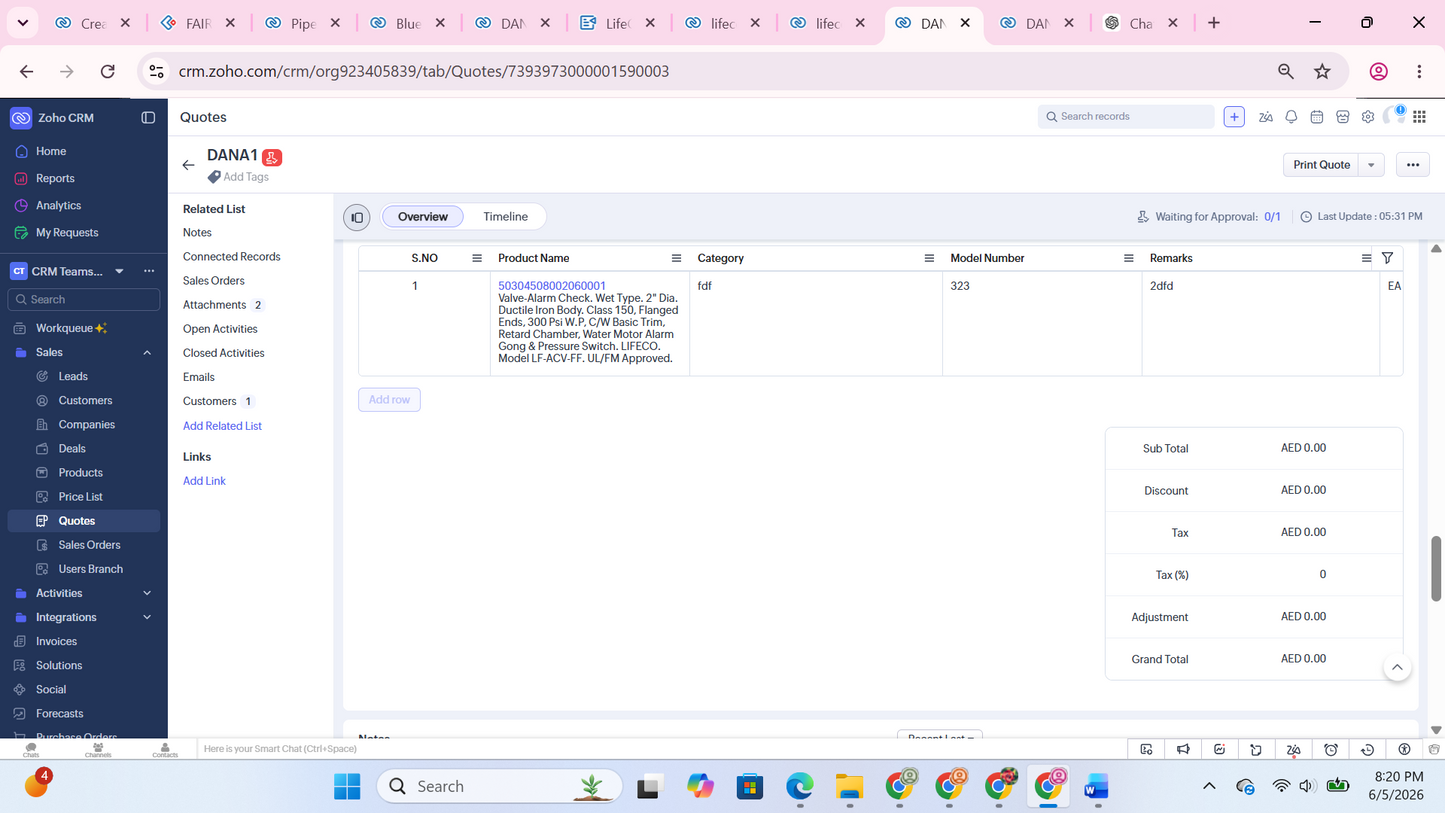Screen dimensions: 1445x813
Task: Open the Zoho apps grid launcher
Action: click(x=1419, y=117)
